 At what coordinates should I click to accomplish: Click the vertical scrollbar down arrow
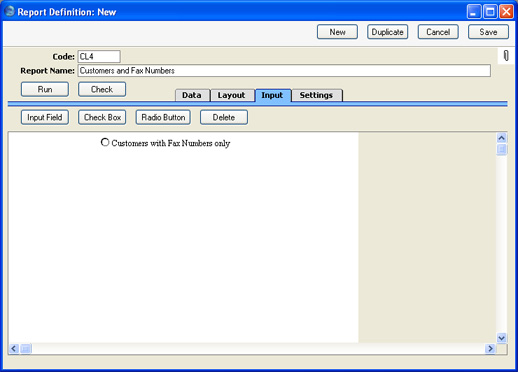[502, 338]
